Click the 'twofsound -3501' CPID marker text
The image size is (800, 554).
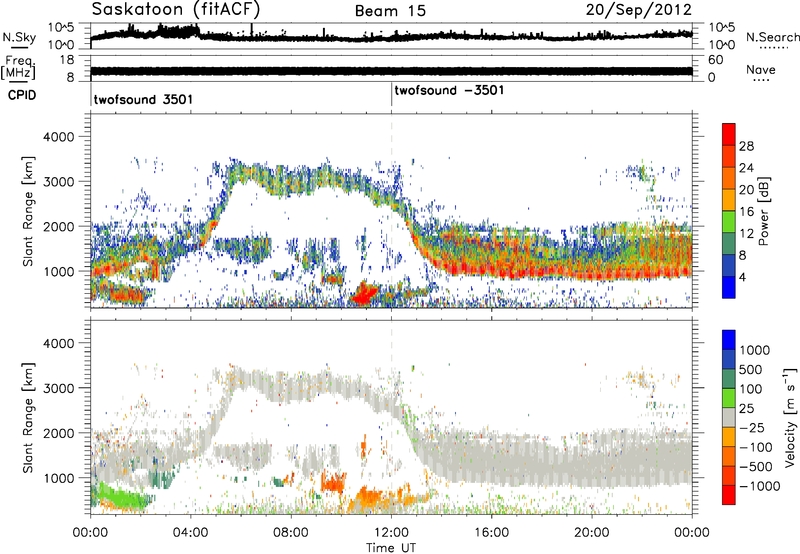[x=449, y=90]
